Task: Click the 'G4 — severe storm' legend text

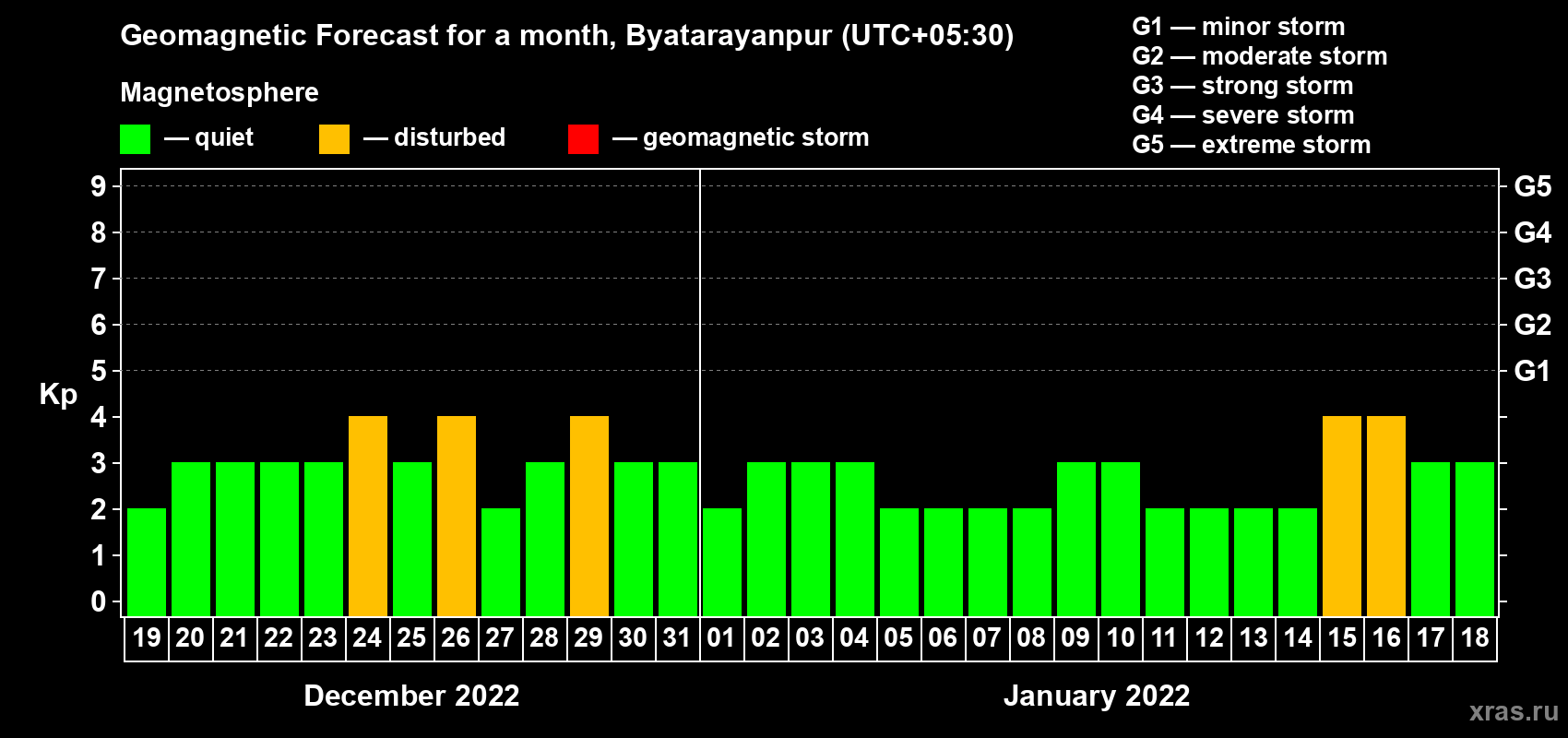Action: click(1243, 115)
